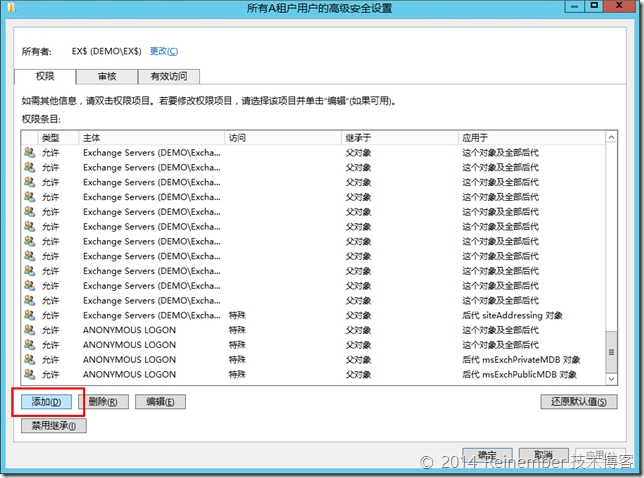
Task: Click 父对象 in the siteAddressing row
Action: 358,315
